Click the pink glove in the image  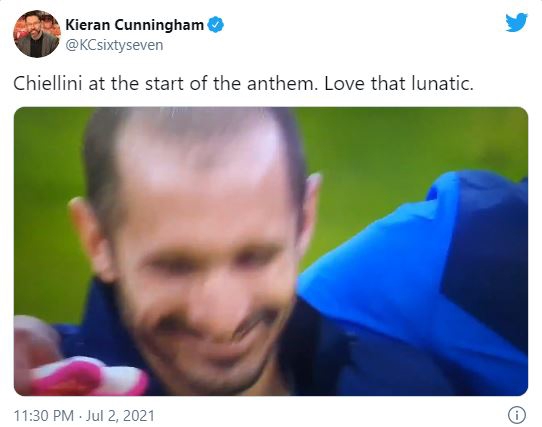80,373
